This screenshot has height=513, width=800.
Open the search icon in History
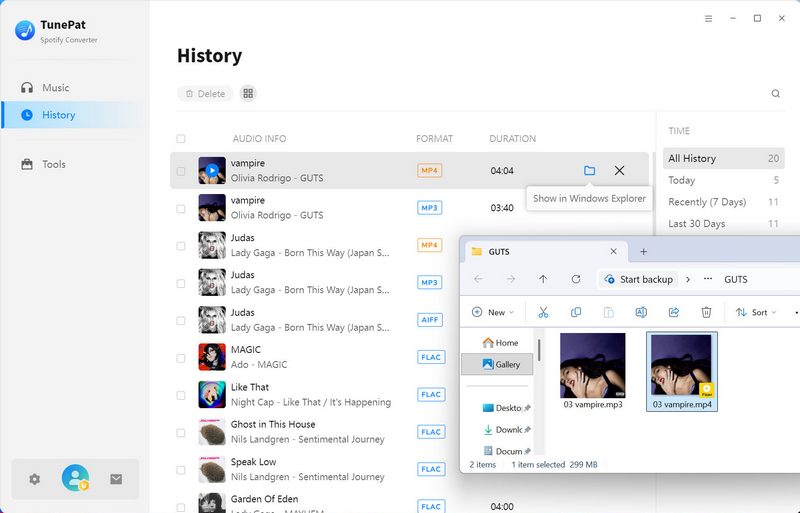click(775, 94)
